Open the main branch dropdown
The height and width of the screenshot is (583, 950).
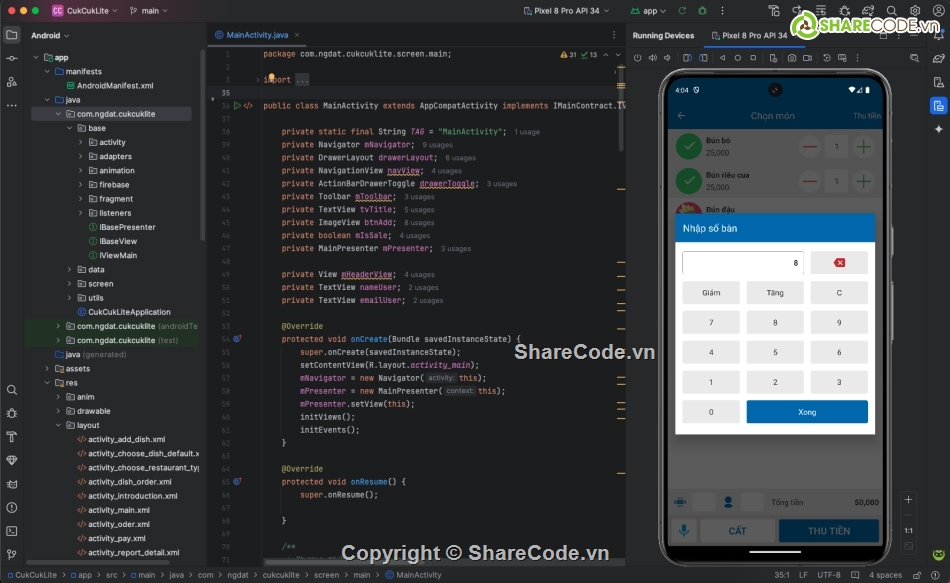coord(148,11)
